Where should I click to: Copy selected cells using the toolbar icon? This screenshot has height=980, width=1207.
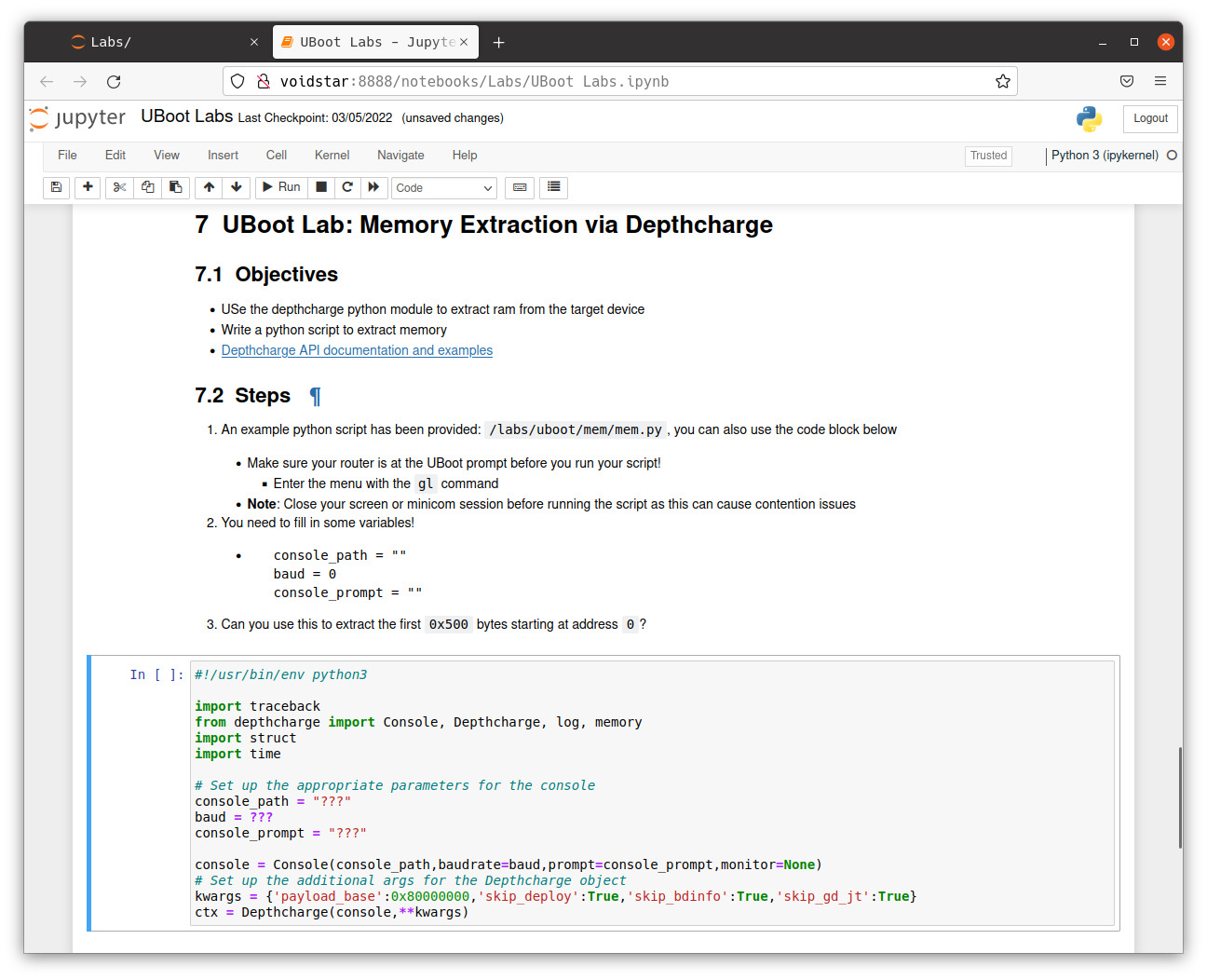(147, 187)
